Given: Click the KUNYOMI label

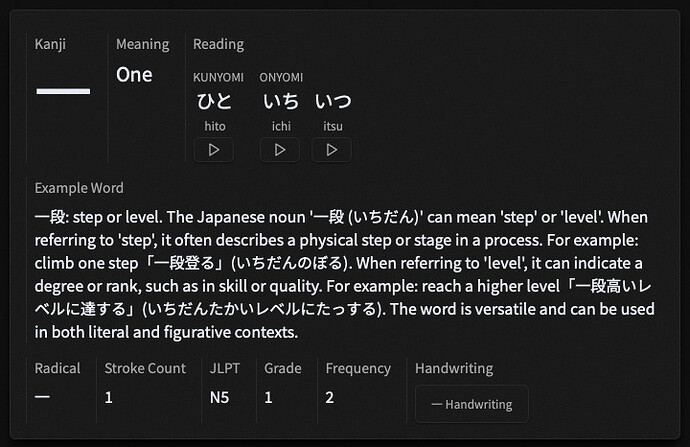Looking at the screenshot, I should click(x=218, y=77).
